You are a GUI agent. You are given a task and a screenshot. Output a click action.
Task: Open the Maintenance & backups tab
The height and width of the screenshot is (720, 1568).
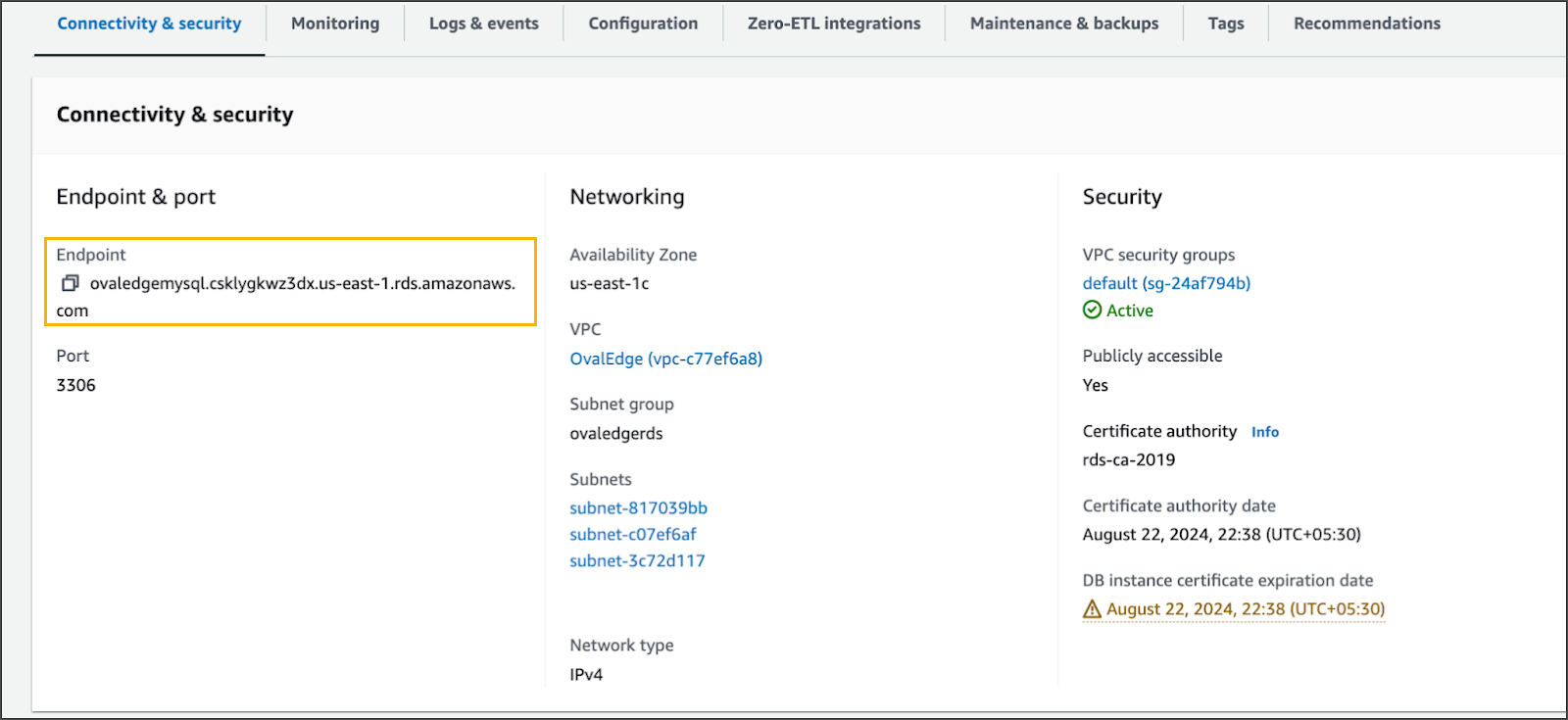coord(1064,24)
